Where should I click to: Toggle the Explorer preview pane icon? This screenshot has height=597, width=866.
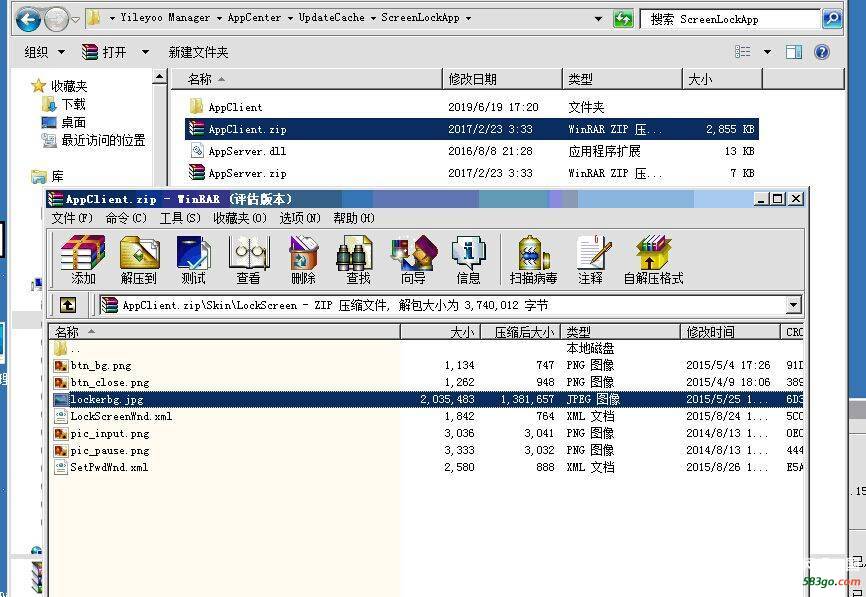coord(794,52)
